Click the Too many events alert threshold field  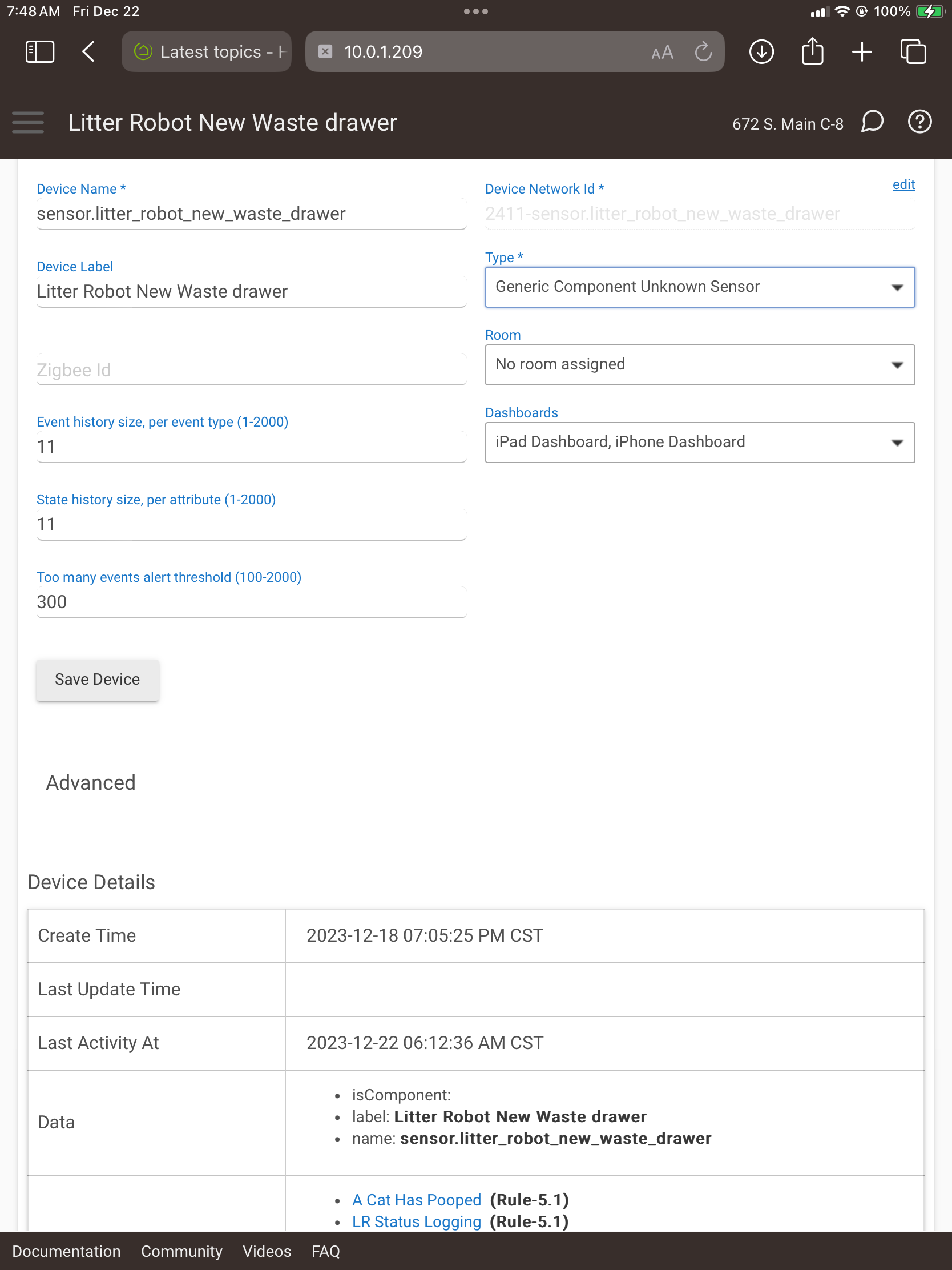[251, 602]
